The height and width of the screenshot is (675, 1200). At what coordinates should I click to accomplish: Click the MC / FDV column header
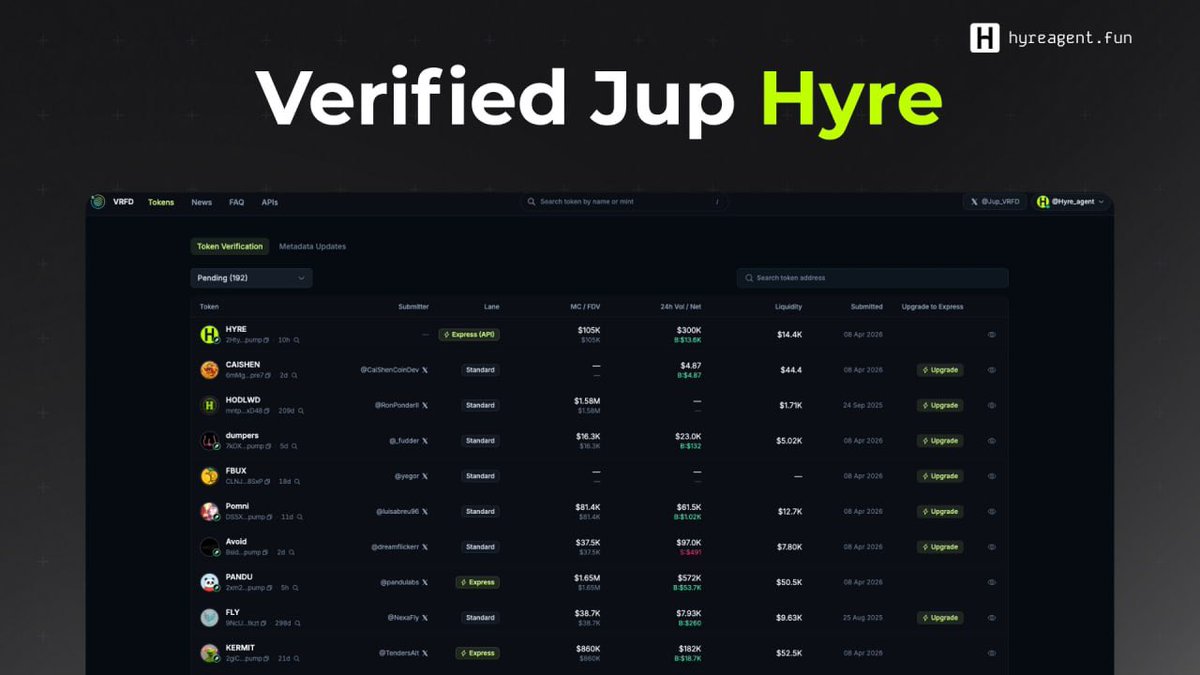pos(583,307)
